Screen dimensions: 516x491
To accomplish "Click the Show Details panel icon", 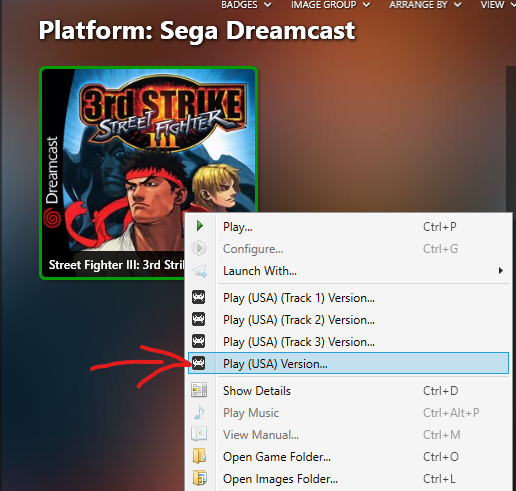I will pos(199,390).
